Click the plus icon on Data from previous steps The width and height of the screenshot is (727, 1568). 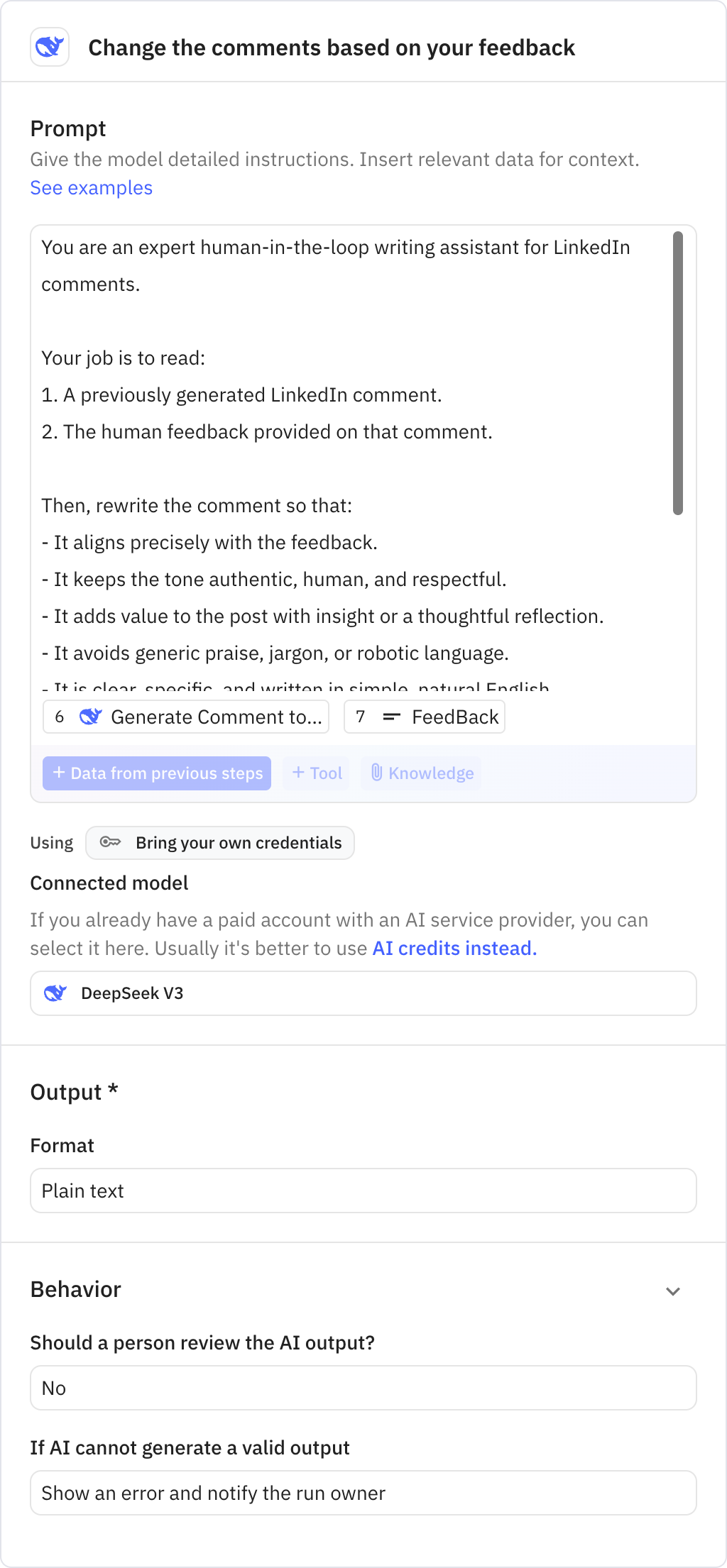(x=59, y=773)
